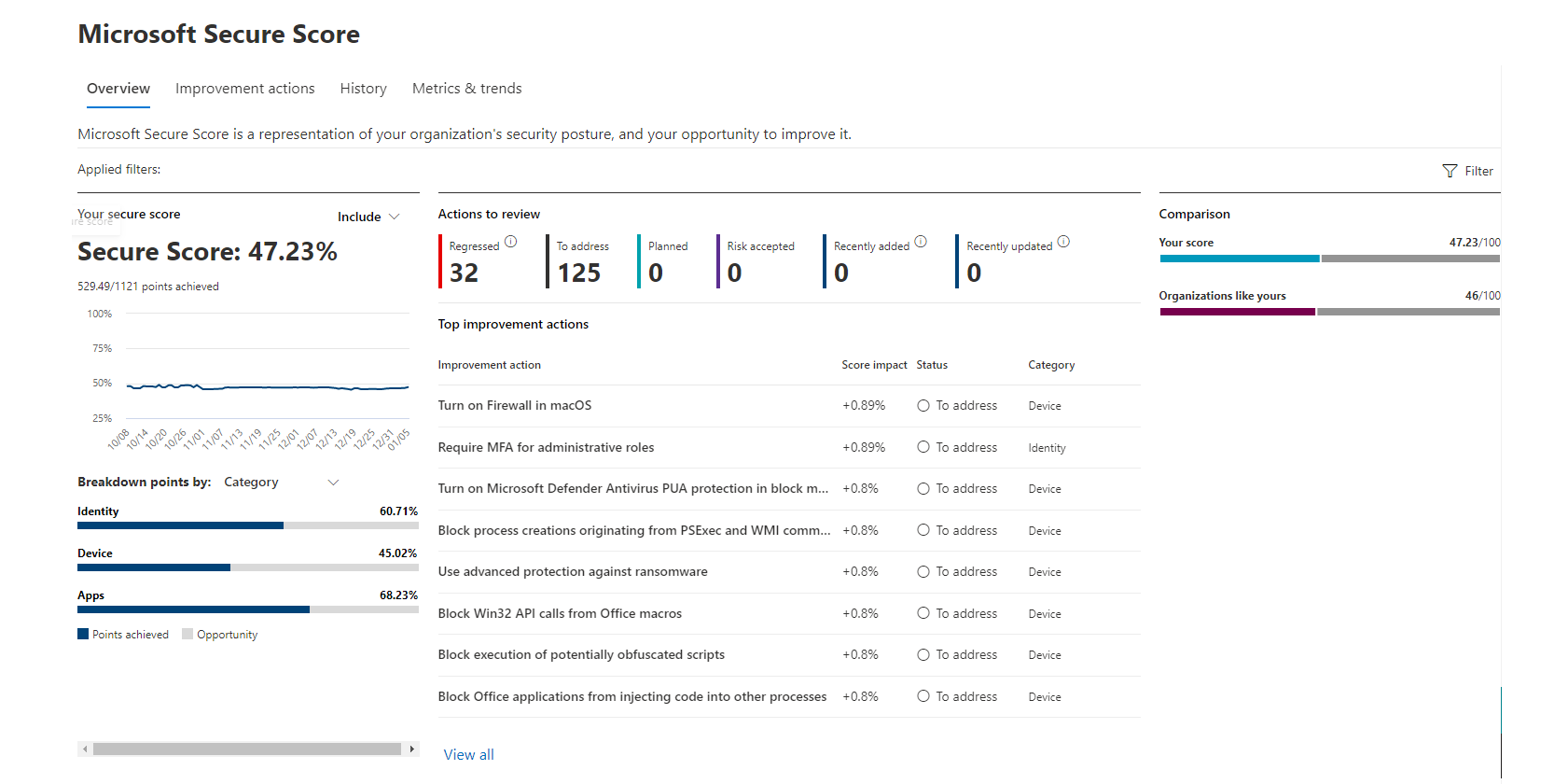Screen dimensions: 1568x784
Task: Click status circle for Turn on Firewall in macOS
Action: pyautogui.click(x=923, y=406)
